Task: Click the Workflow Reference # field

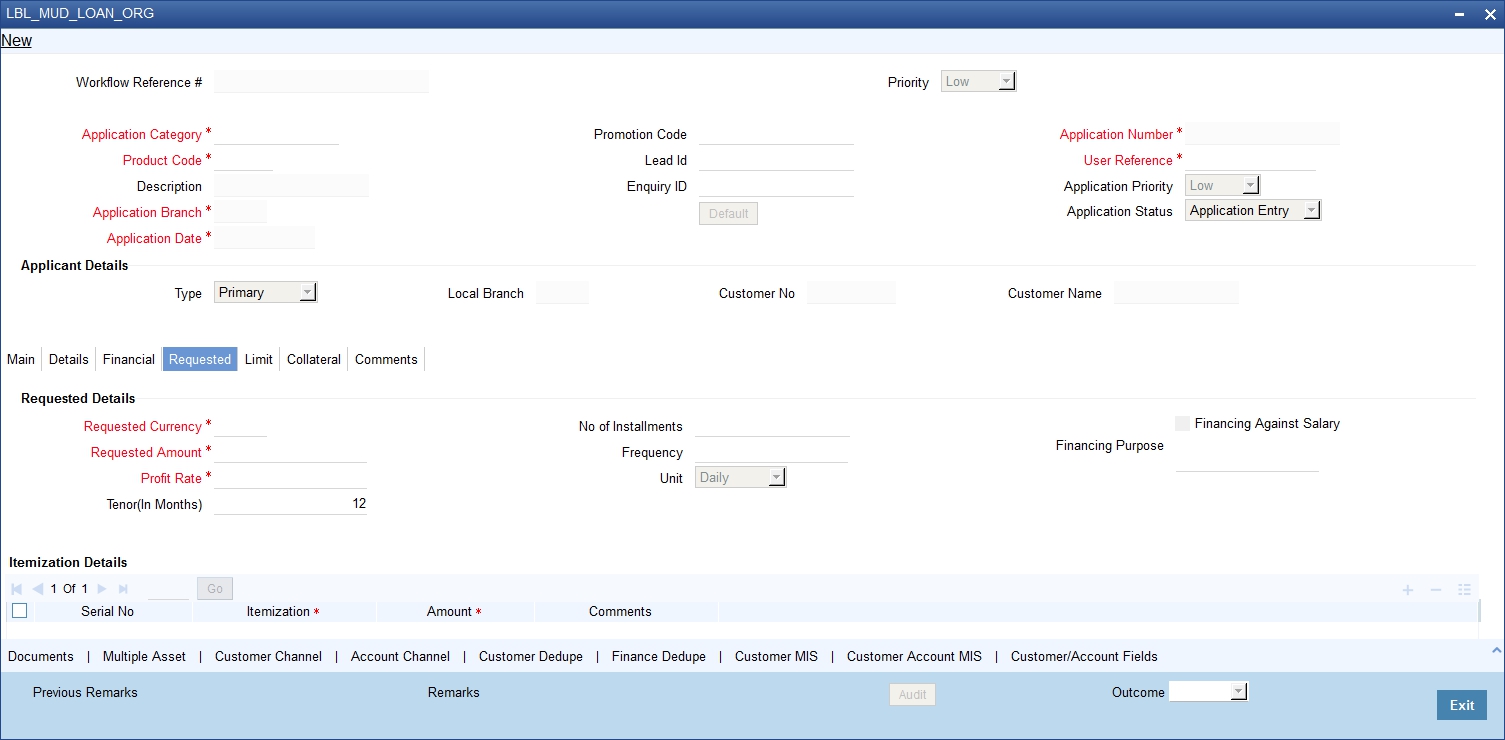Action: click(321, 82)
